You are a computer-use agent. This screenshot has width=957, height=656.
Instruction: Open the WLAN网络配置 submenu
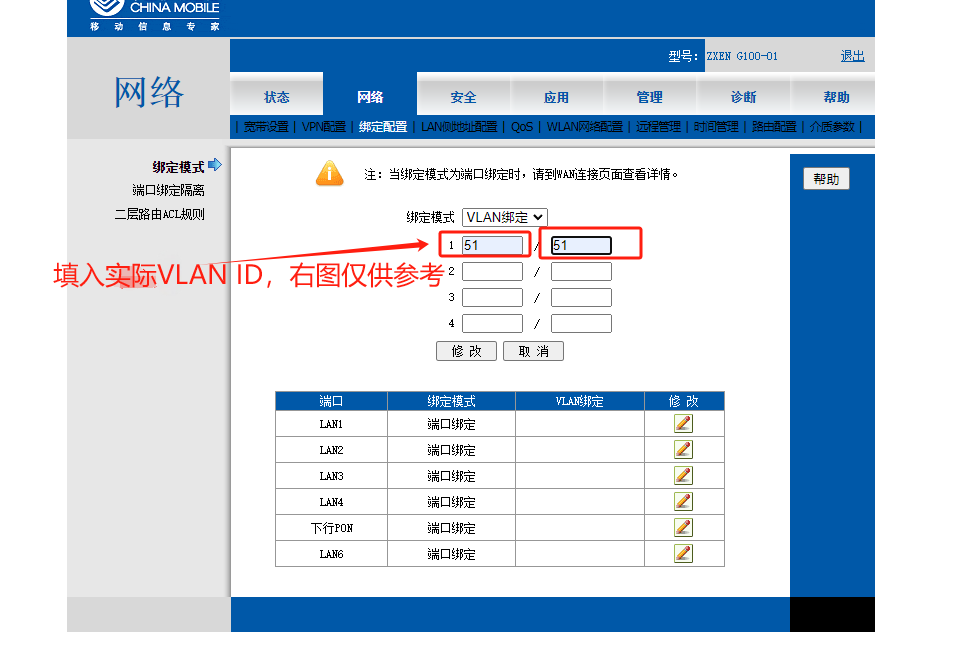[585, 127]
